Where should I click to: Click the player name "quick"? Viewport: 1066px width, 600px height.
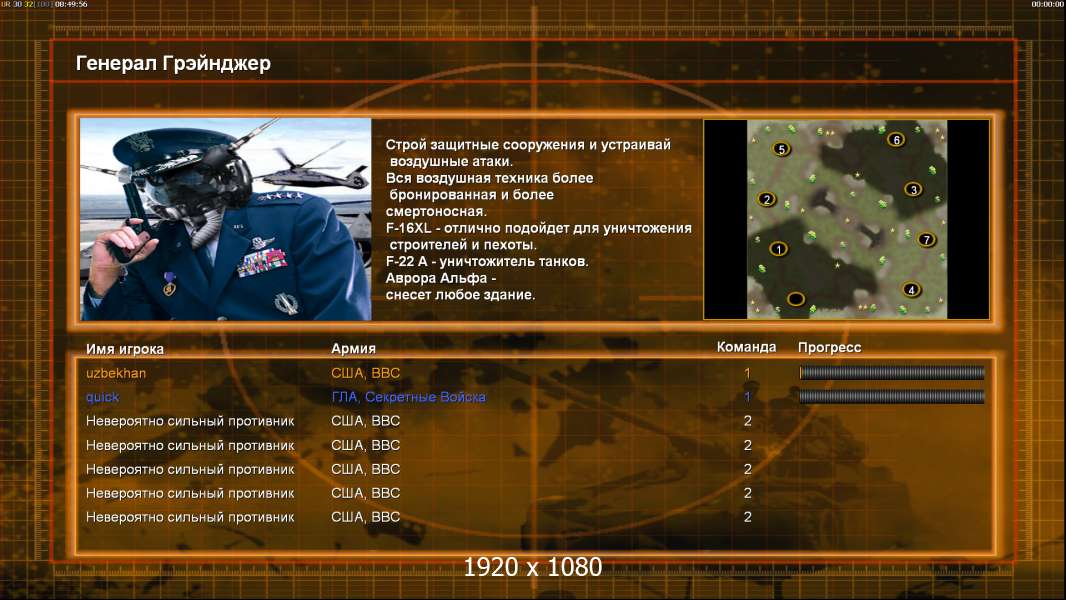click(102, 397)
